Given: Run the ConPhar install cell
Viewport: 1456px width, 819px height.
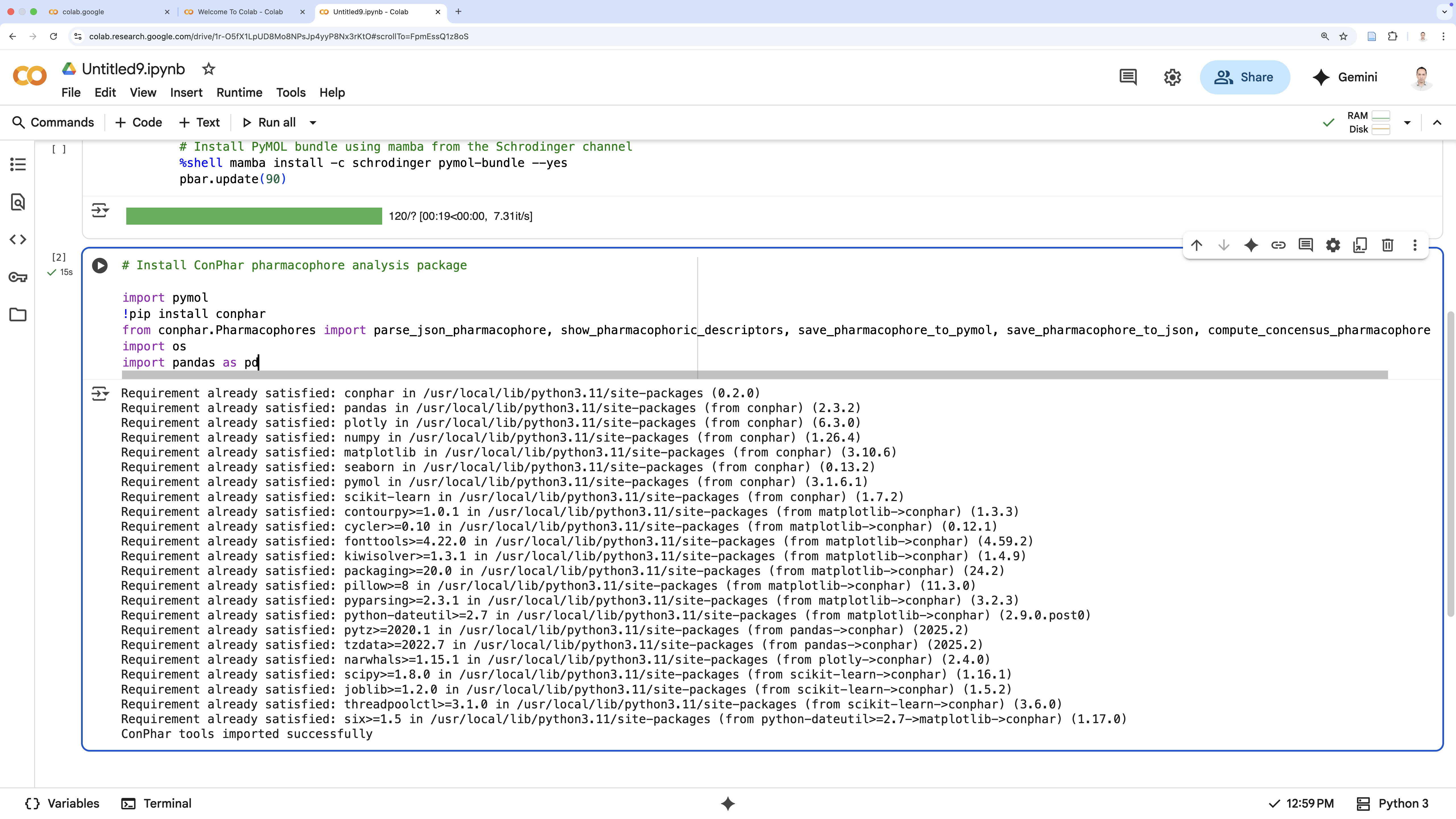Looking at the screenshot, I should click(100, 266).
